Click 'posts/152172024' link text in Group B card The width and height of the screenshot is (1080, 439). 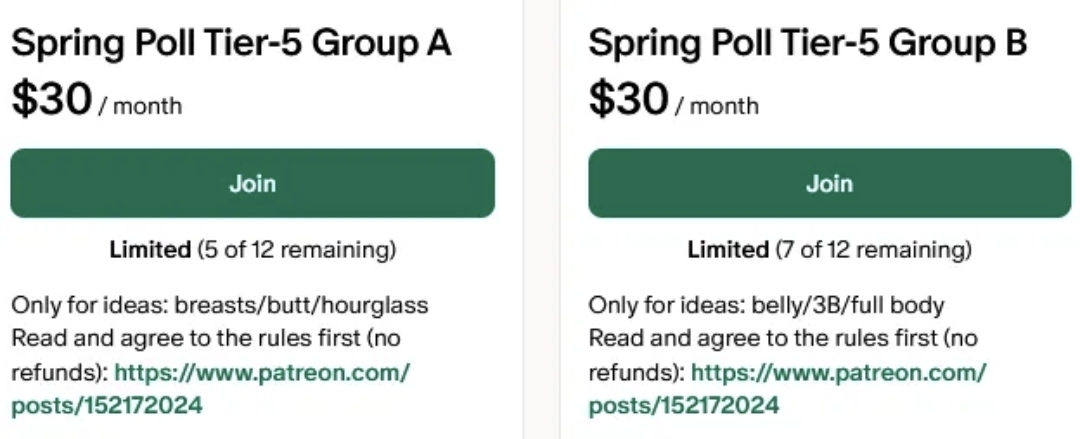(x=683, y=406)
